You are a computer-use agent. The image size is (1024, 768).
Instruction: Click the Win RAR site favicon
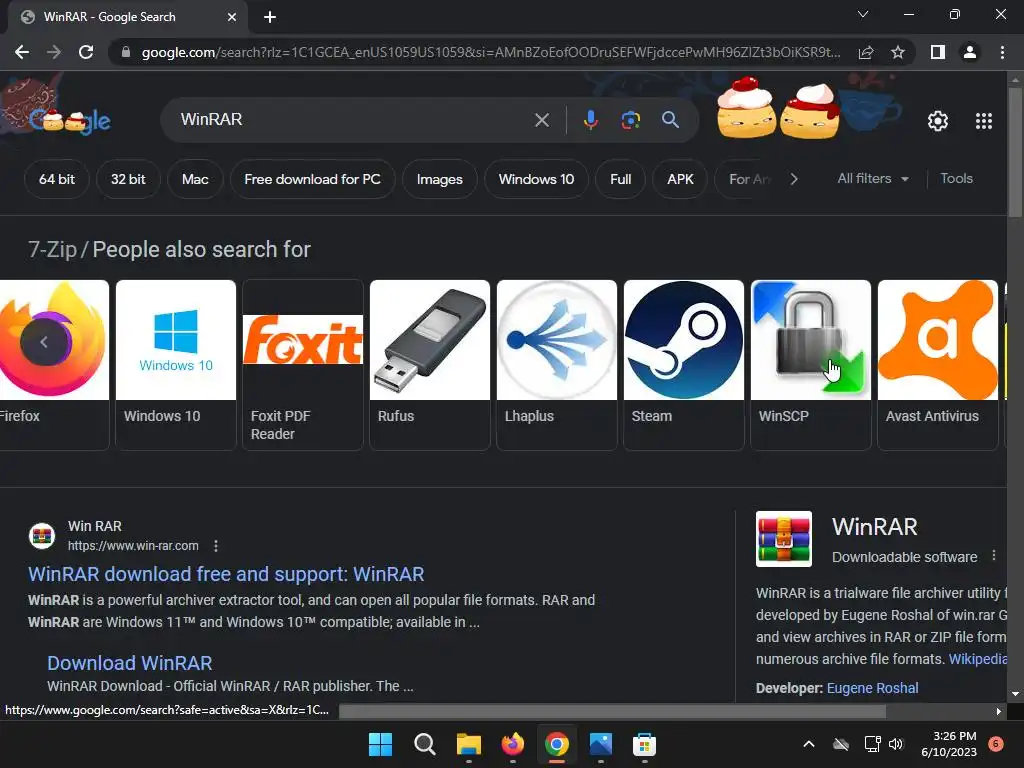(x=42, y=536)
